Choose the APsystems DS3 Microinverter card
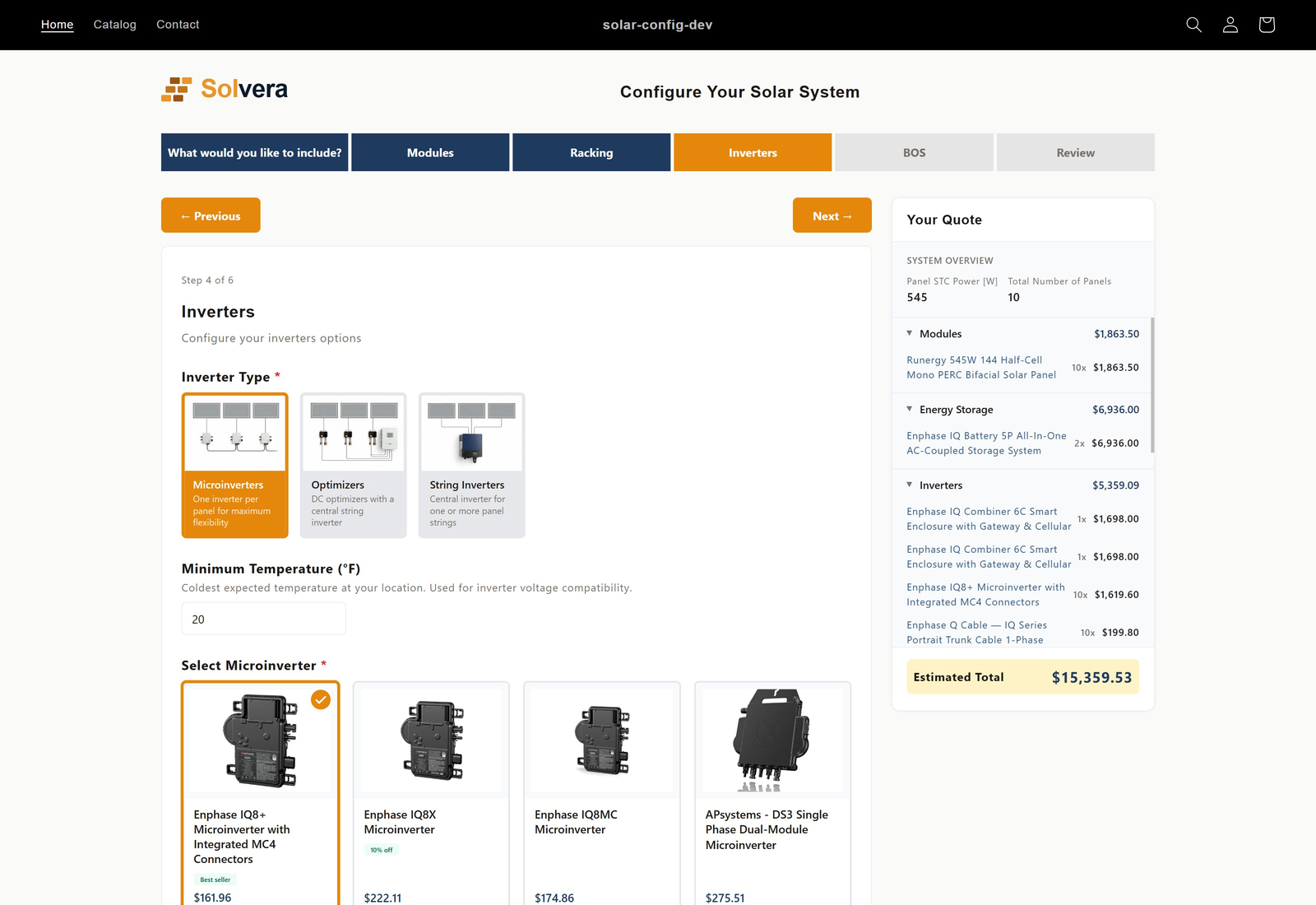The image size is (1316, 905). click(773, 794)
